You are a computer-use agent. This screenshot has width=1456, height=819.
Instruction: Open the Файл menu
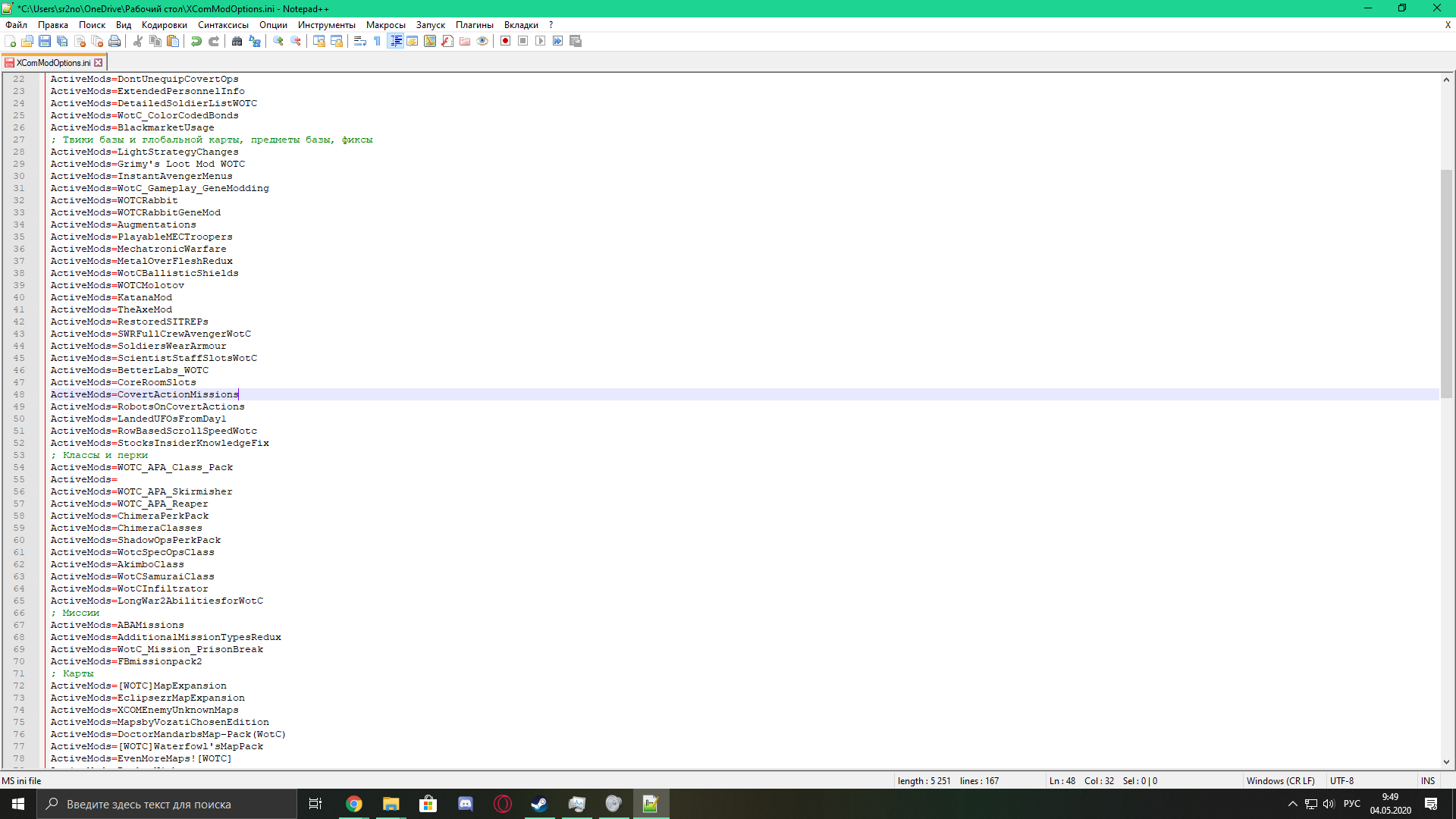(16, 25)
